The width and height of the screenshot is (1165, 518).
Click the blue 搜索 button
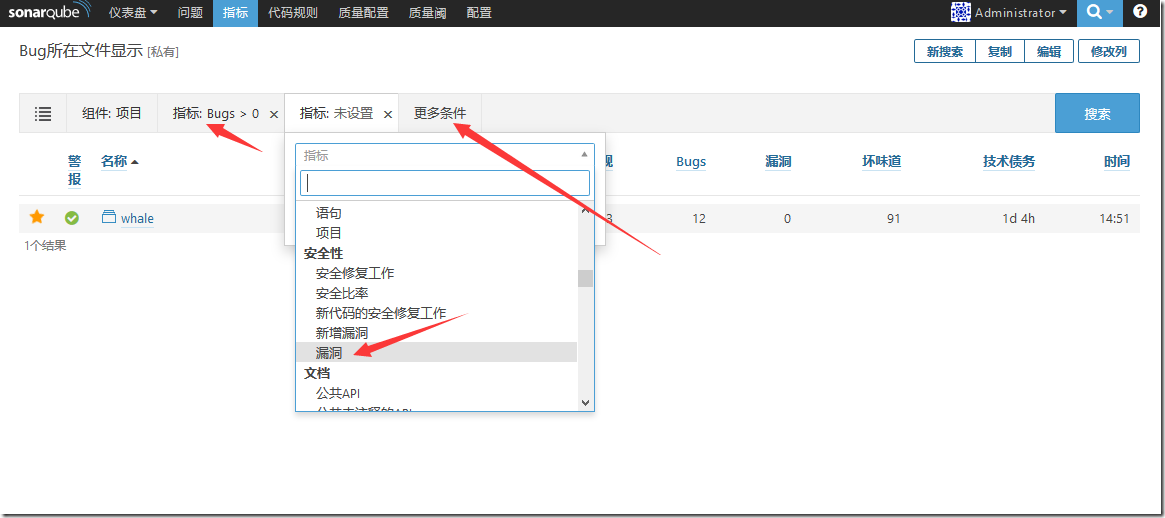coord(1097,114)
